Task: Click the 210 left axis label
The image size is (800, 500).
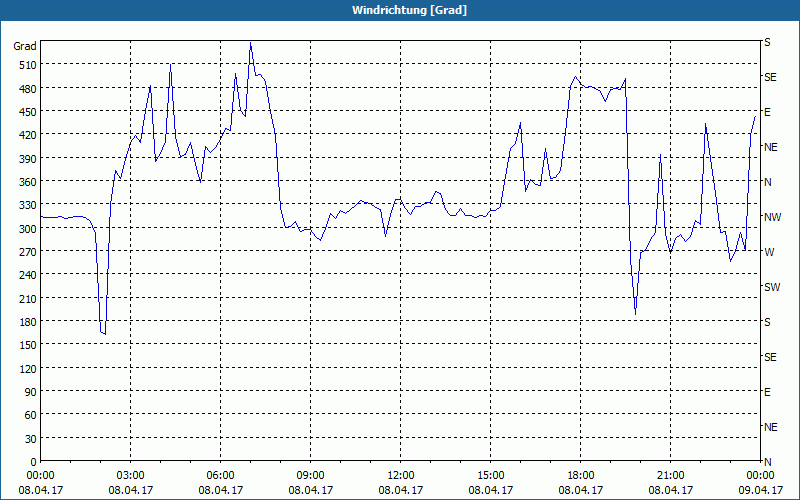Action: tap(28, 298)
